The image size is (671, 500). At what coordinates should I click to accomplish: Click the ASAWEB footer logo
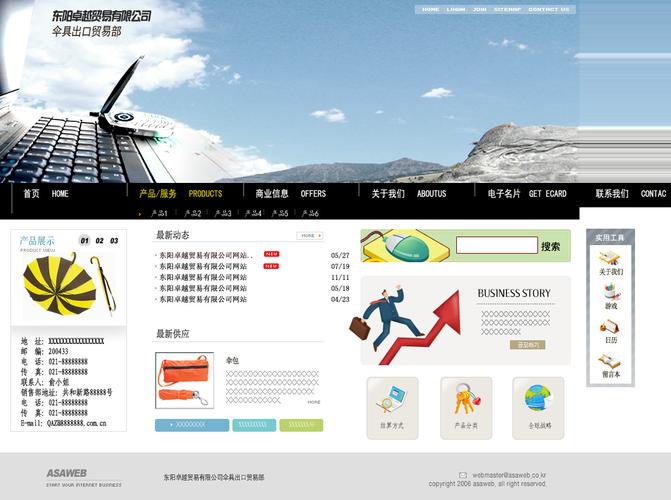(x=67, y=473)
